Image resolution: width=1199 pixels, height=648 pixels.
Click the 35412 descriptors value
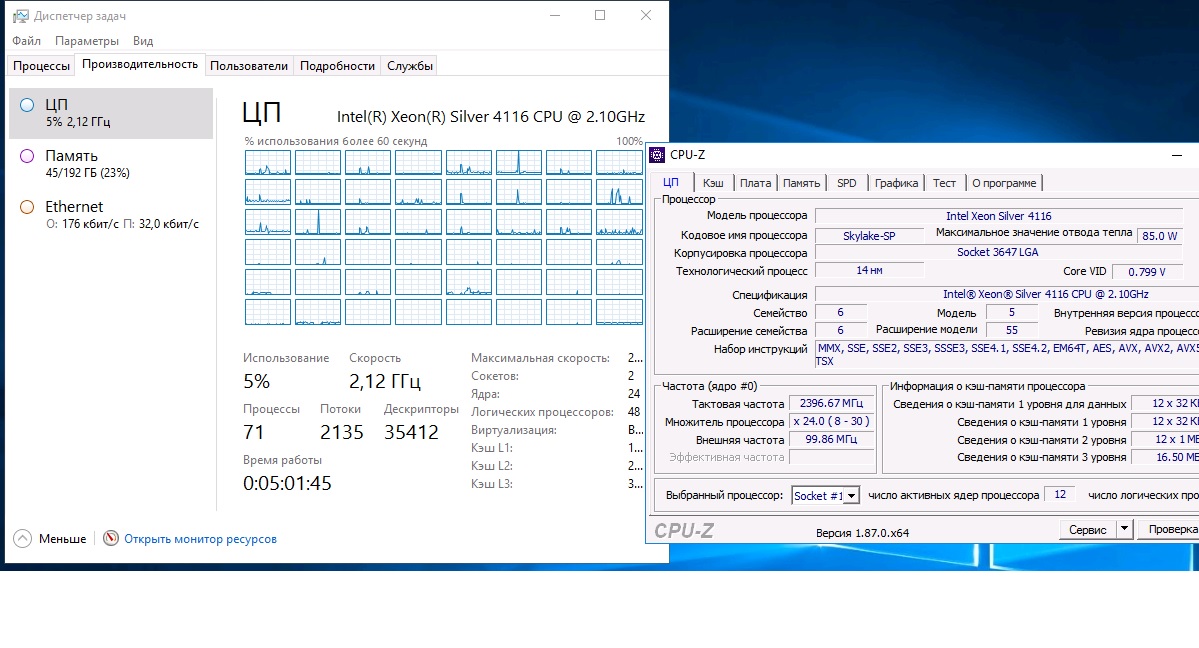click(x=411, y=432)
